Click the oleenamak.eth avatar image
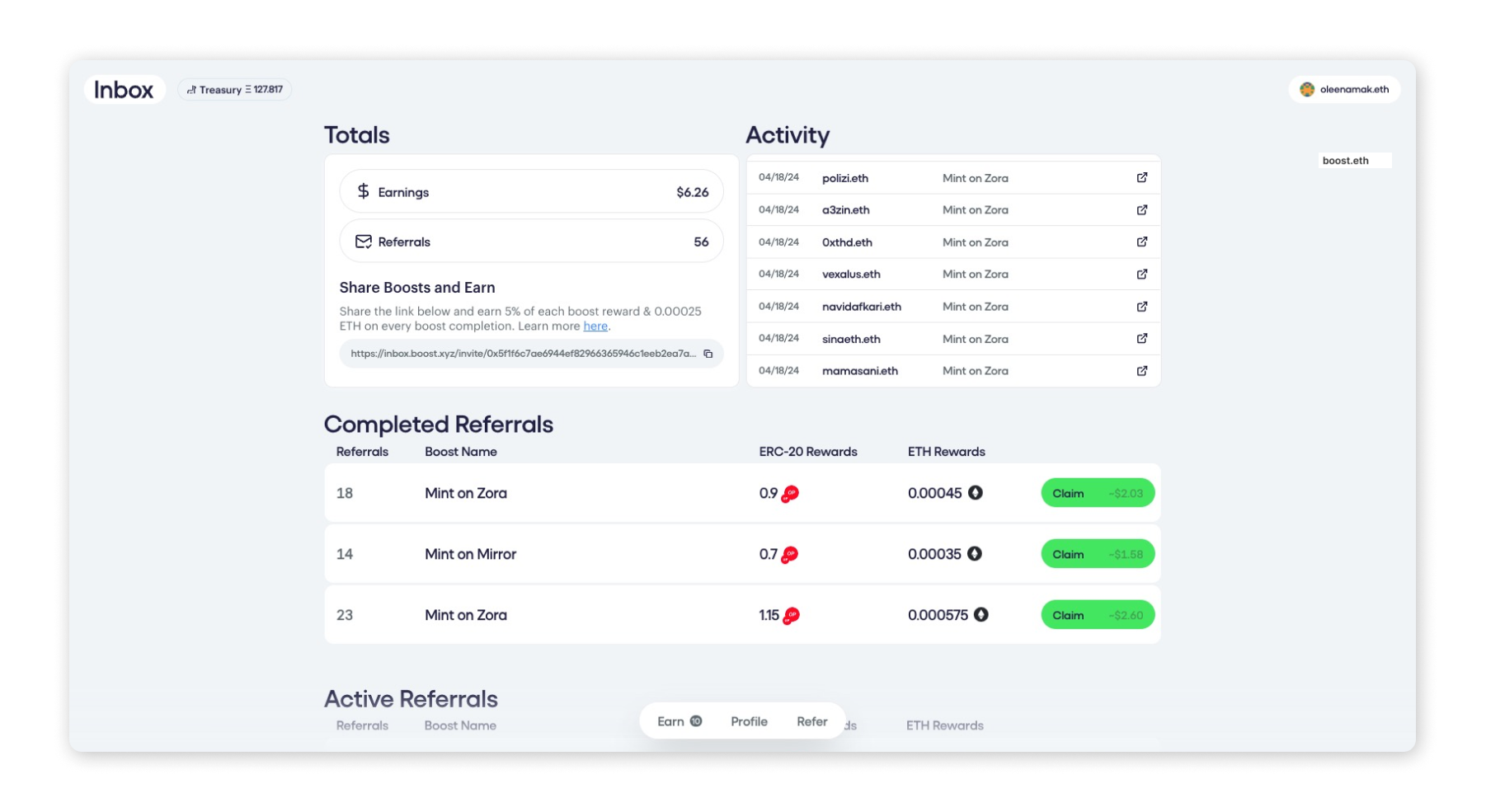The height and width of the screenshot is (812, 1486). [1305, 89]
